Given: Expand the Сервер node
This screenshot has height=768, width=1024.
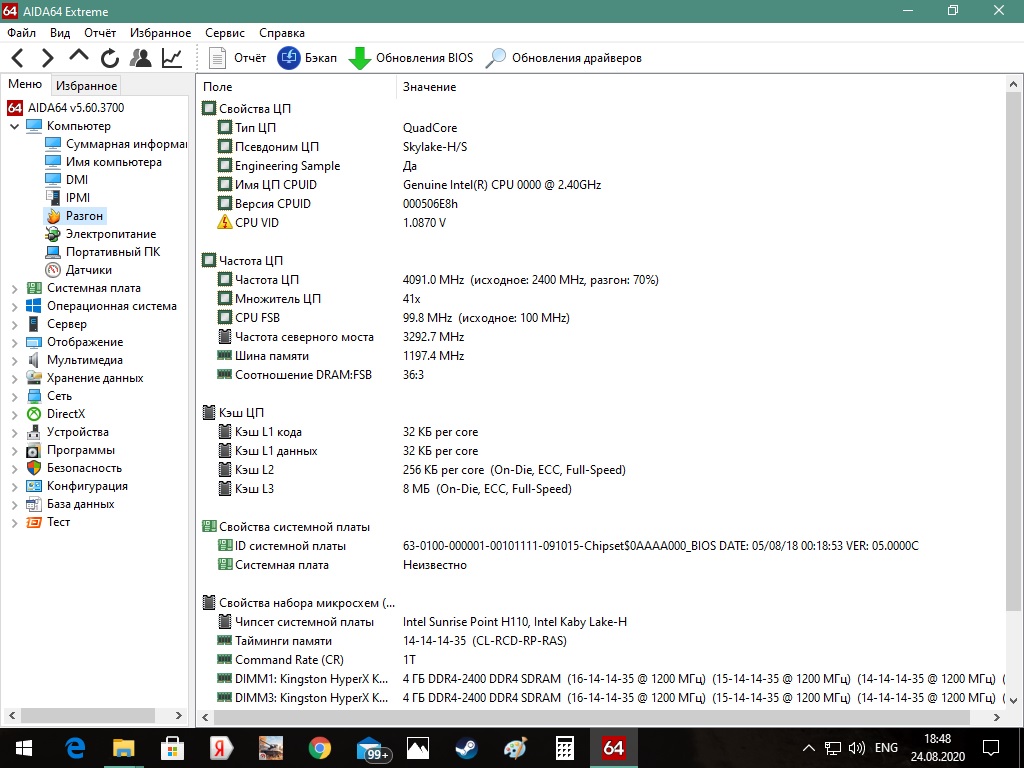Looking at the screenshot, I should pos(14,324).
